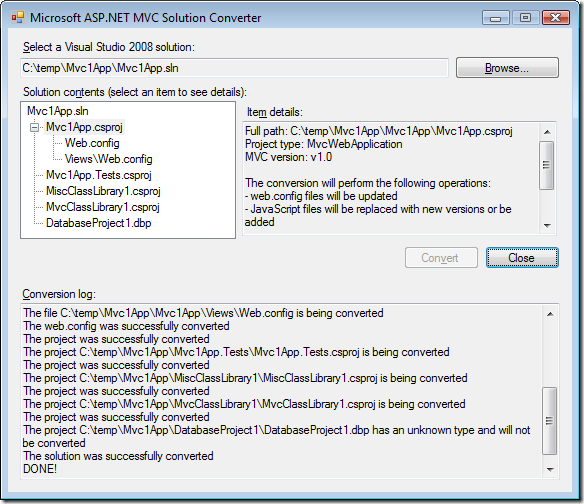Click Item details scrollbar thumb
This screenshot has width=584, height=504.
(547, 165)
